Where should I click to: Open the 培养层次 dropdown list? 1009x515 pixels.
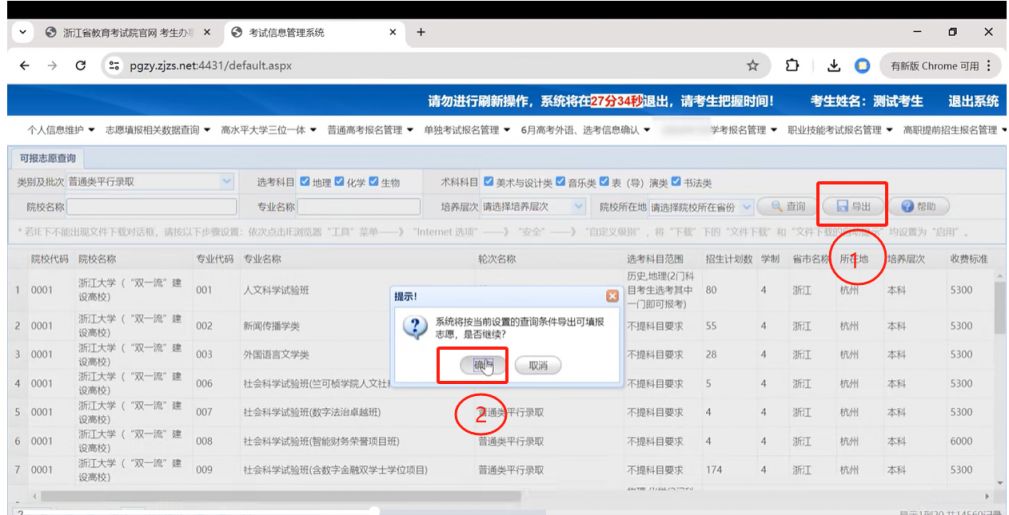tap(578, 207)
